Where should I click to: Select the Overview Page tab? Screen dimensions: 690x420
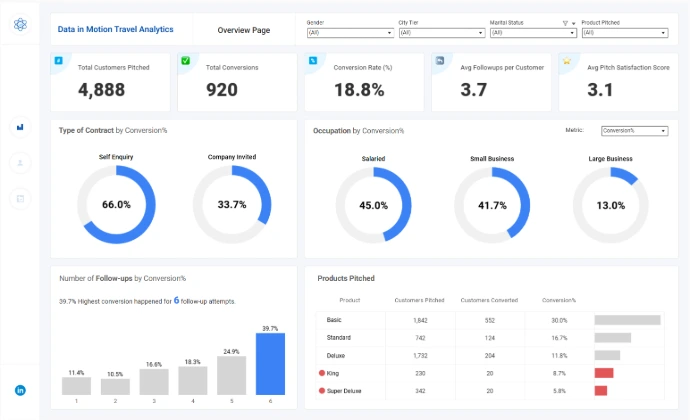243,30
